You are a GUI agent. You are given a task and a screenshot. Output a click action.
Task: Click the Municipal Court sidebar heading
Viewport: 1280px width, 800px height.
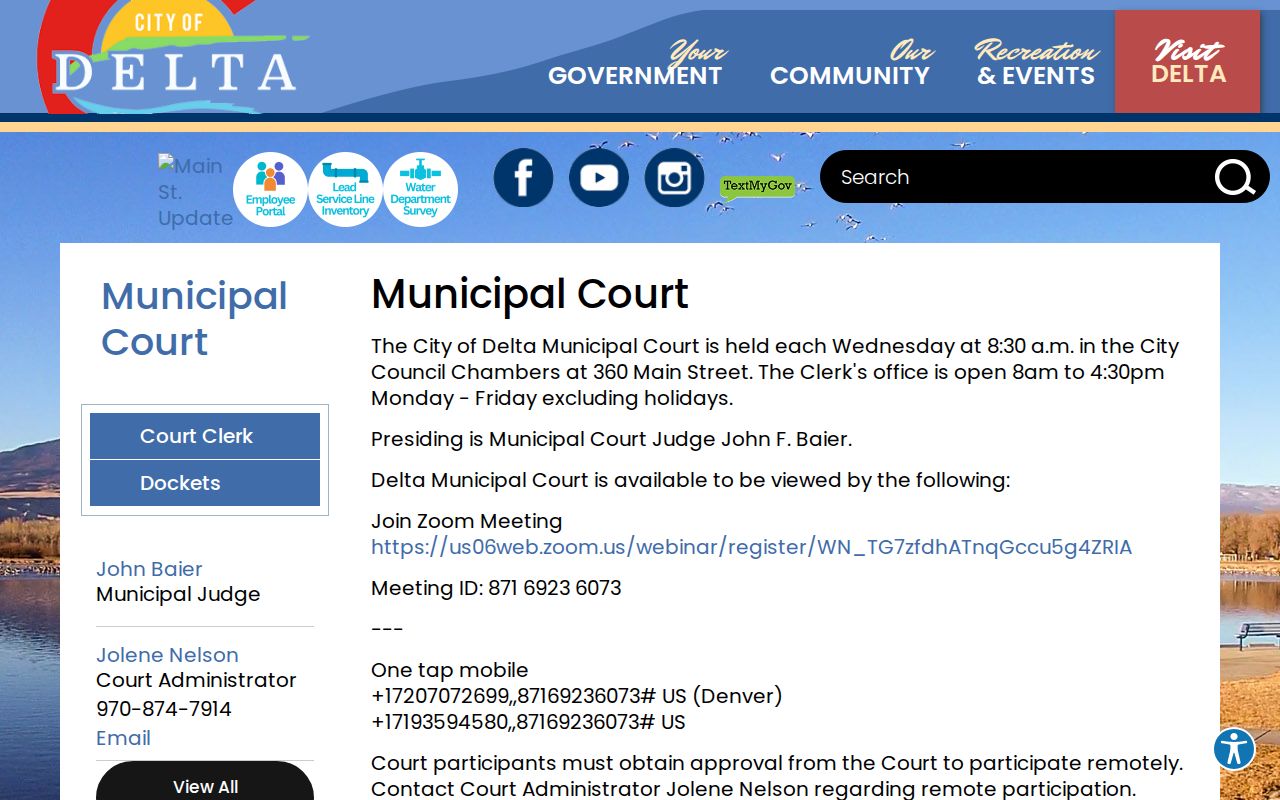click(195, 319)
